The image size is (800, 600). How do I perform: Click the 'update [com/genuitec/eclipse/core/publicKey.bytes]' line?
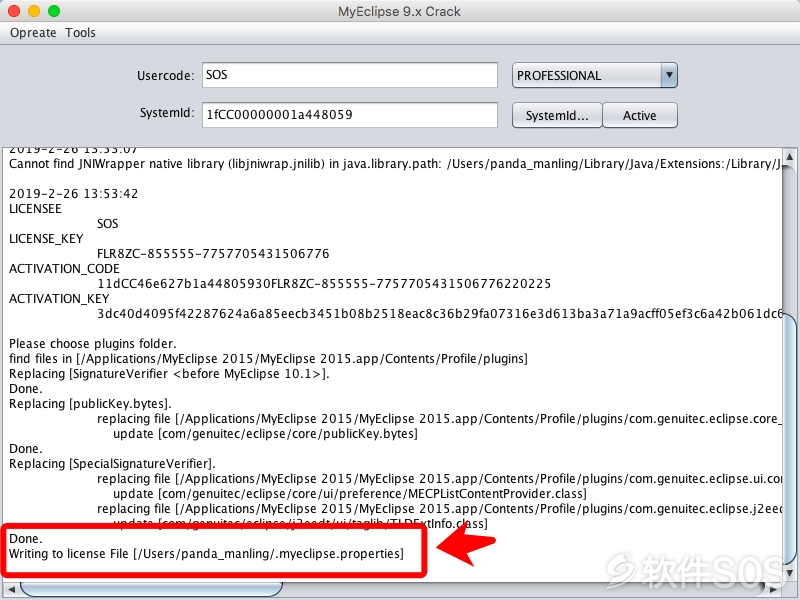265,434
